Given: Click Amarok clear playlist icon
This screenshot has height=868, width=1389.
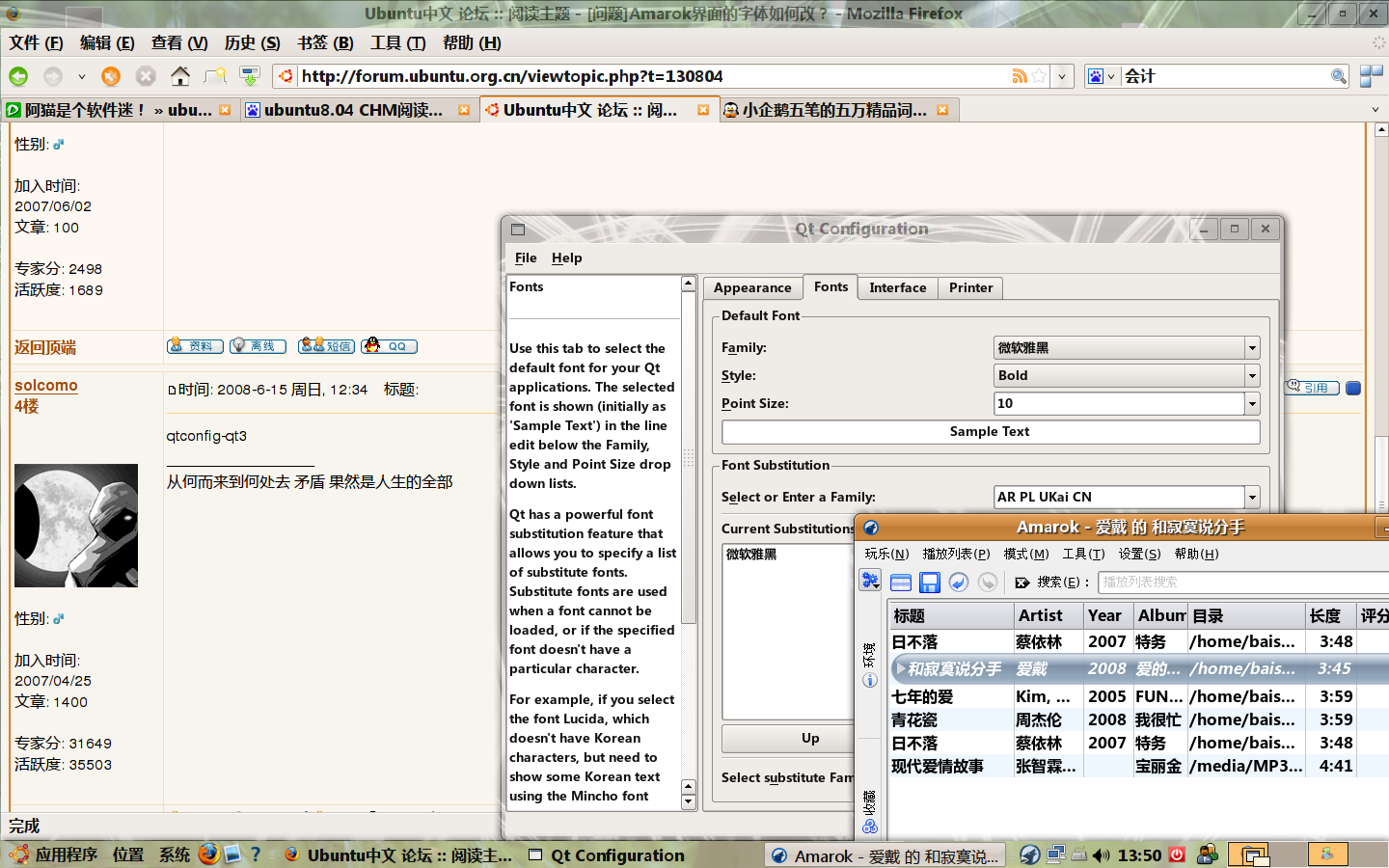Looking at the screenshot, I should [901, 582].
